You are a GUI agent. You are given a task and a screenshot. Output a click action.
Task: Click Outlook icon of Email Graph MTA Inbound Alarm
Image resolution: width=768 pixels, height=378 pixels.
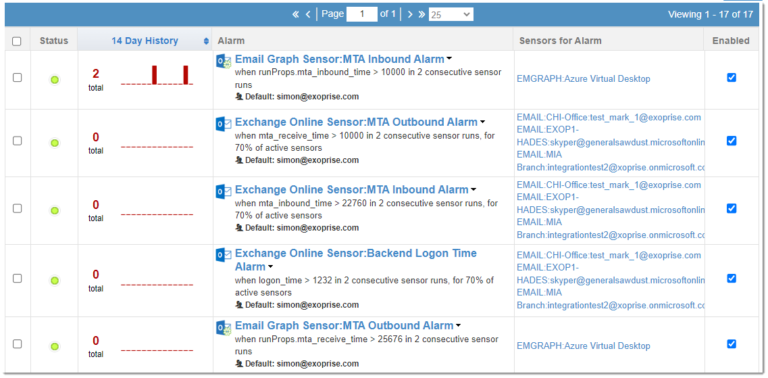(224, 61)
